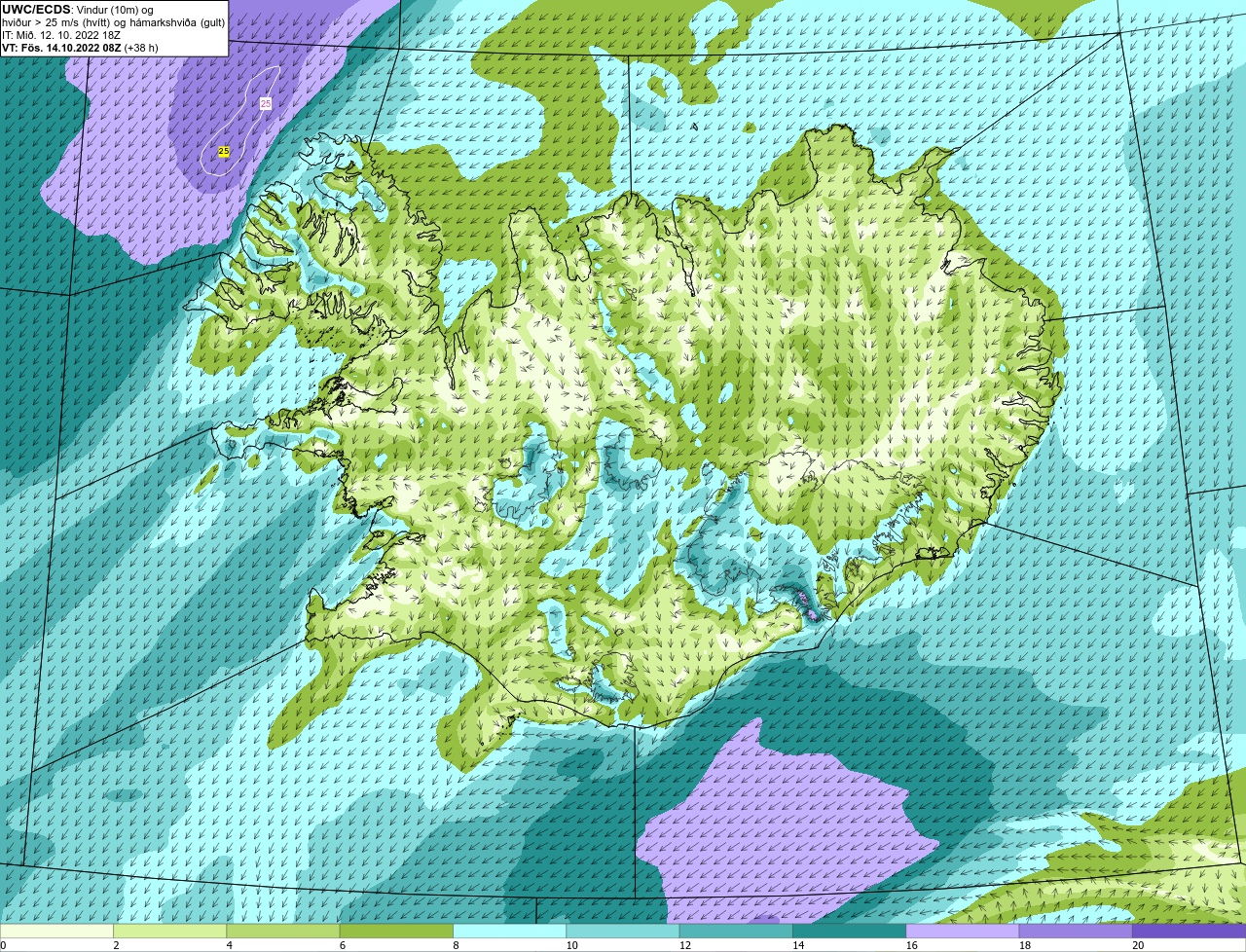Click the legend value 20
1246x952 pixels.
[x=1138, y=945]
